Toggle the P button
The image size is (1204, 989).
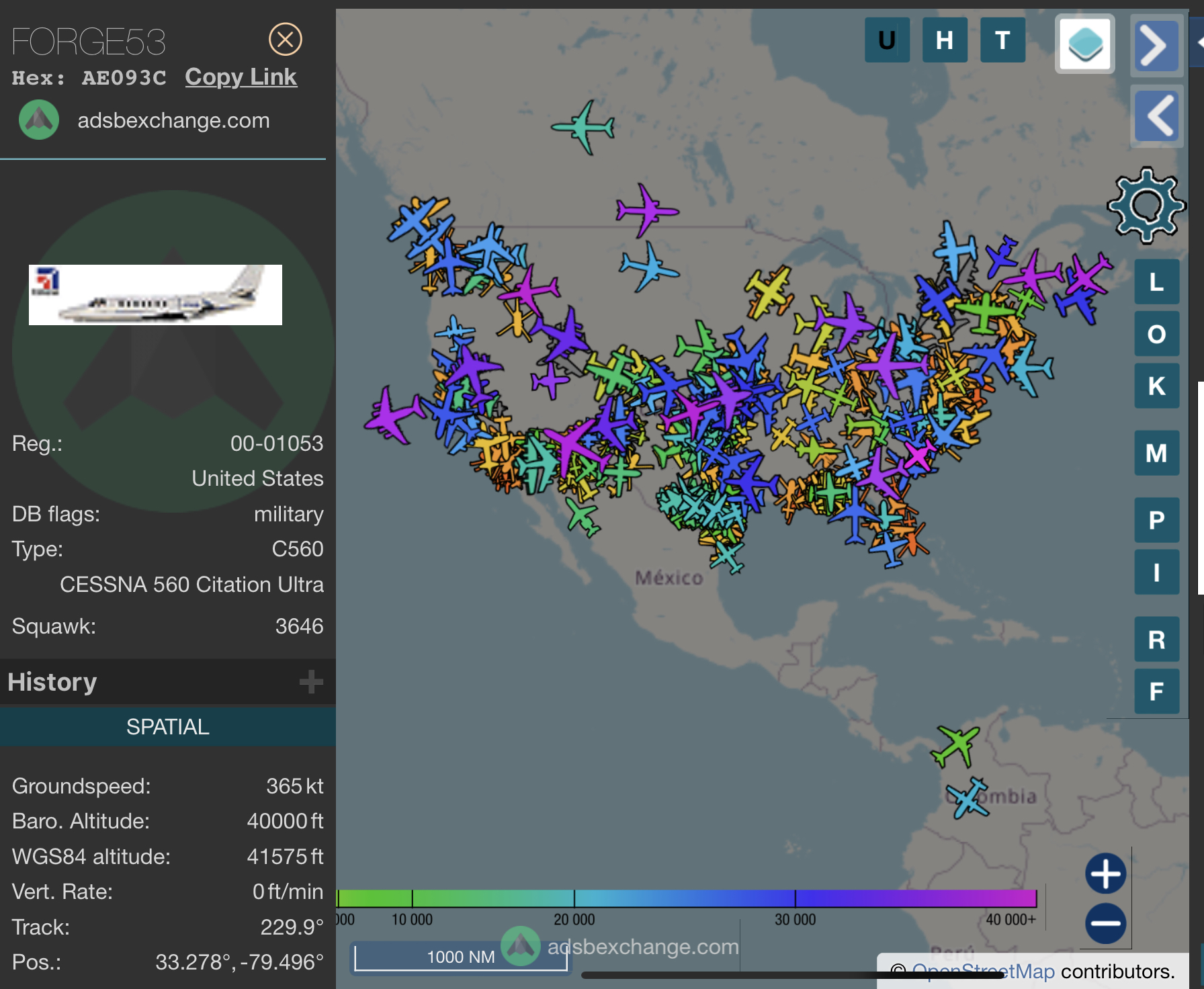tap(1156, 520)
